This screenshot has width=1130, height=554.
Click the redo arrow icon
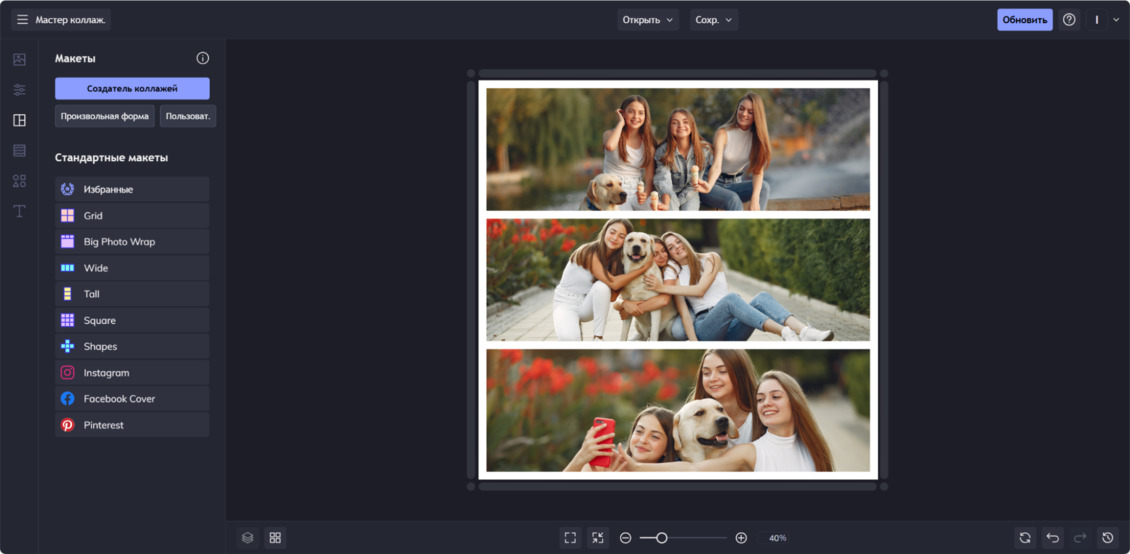click(x=1080, y=537)
